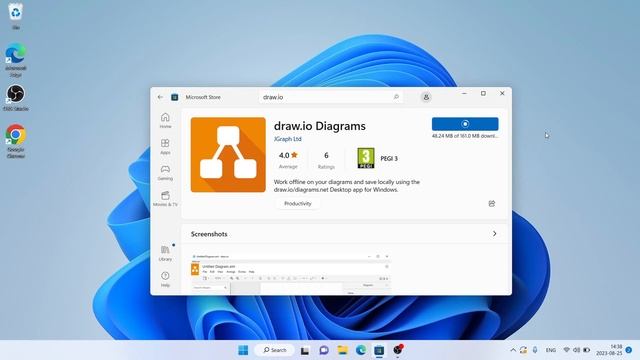Open Help in the Store sidebar
This screenshot has height=360, width=640.
pos(165,279)
